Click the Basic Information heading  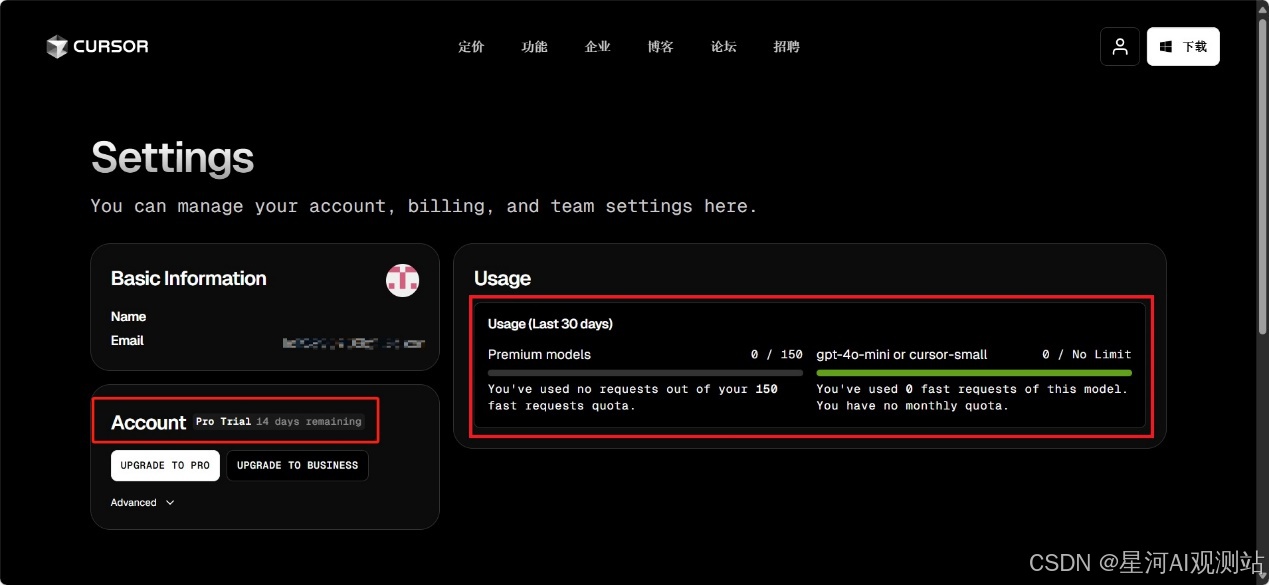click(x=189, y=279)
